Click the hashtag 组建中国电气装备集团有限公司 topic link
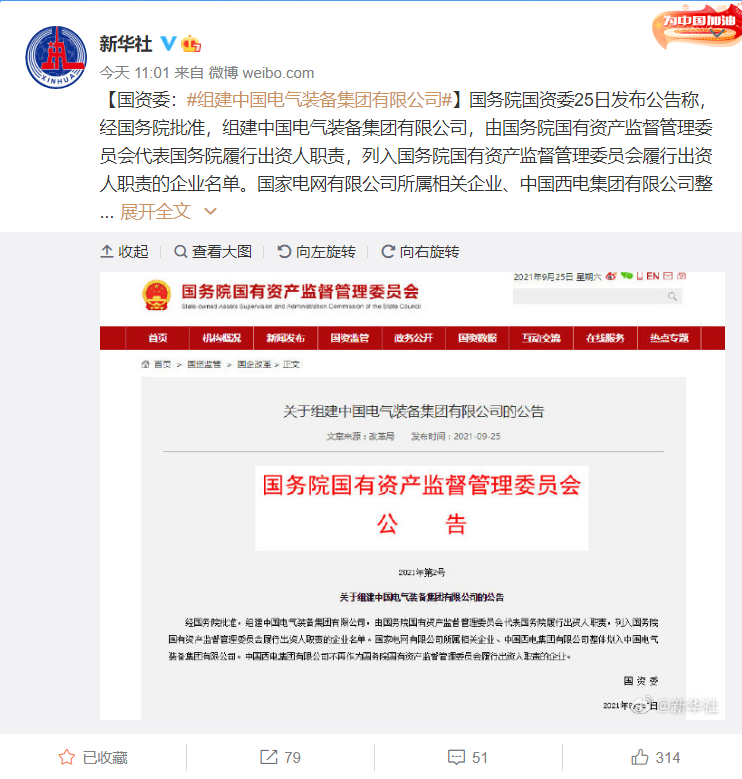The width and height of the screenshot is (742, 779). click(x=319, y=100)
